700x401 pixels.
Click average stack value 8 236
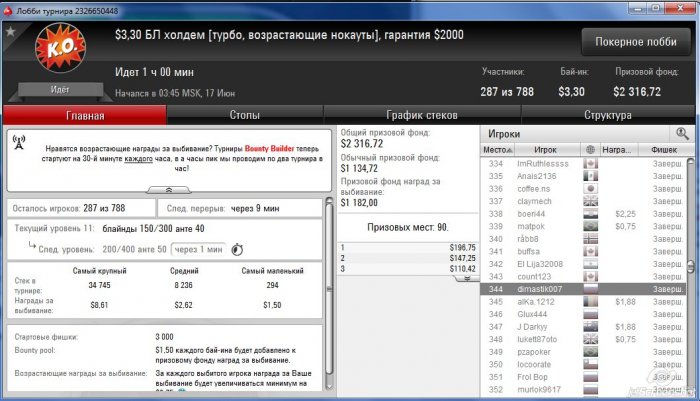point(183,285)
